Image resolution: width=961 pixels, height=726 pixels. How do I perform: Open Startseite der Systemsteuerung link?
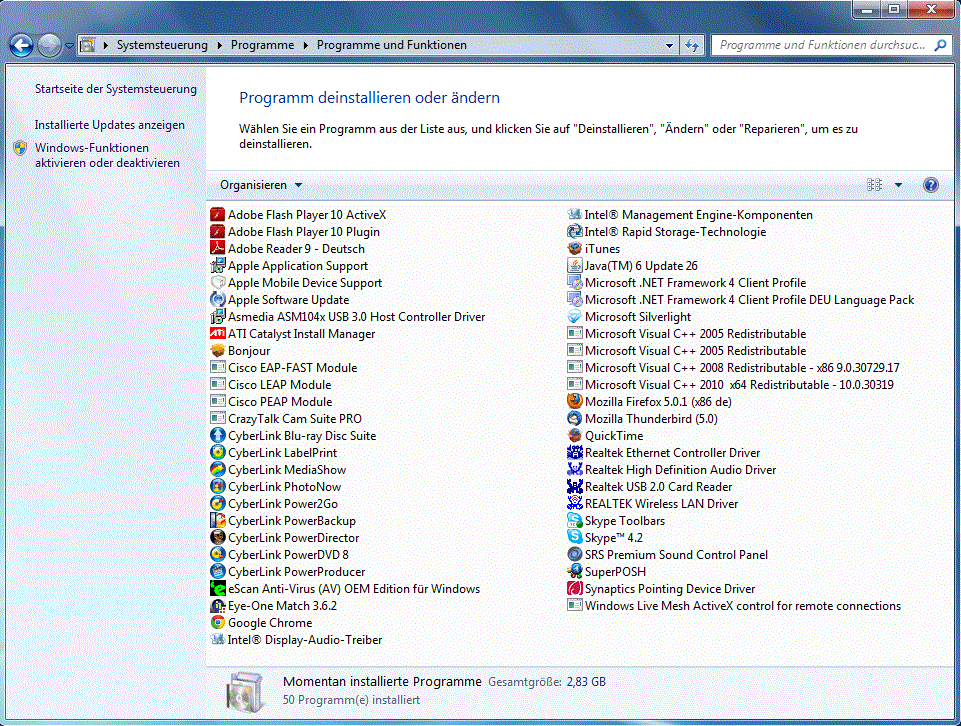click(116, 89)
